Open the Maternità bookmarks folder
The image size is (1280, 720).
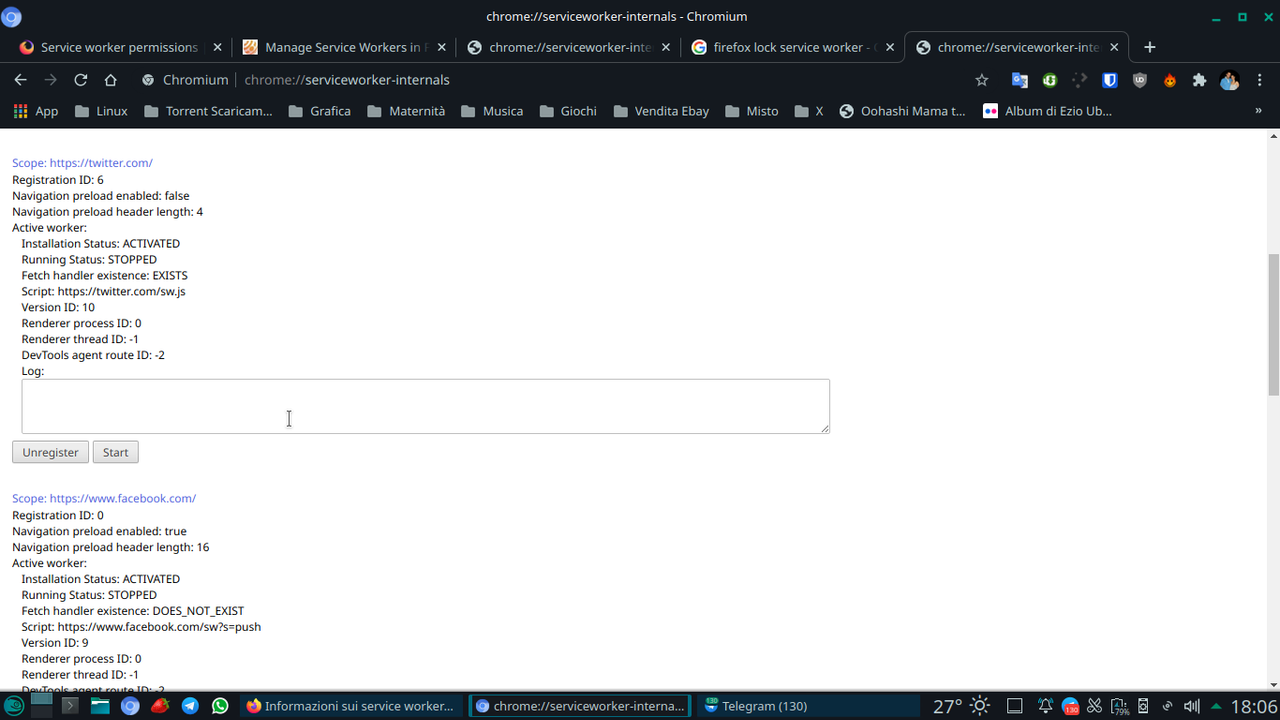click(x=406, y=111)
